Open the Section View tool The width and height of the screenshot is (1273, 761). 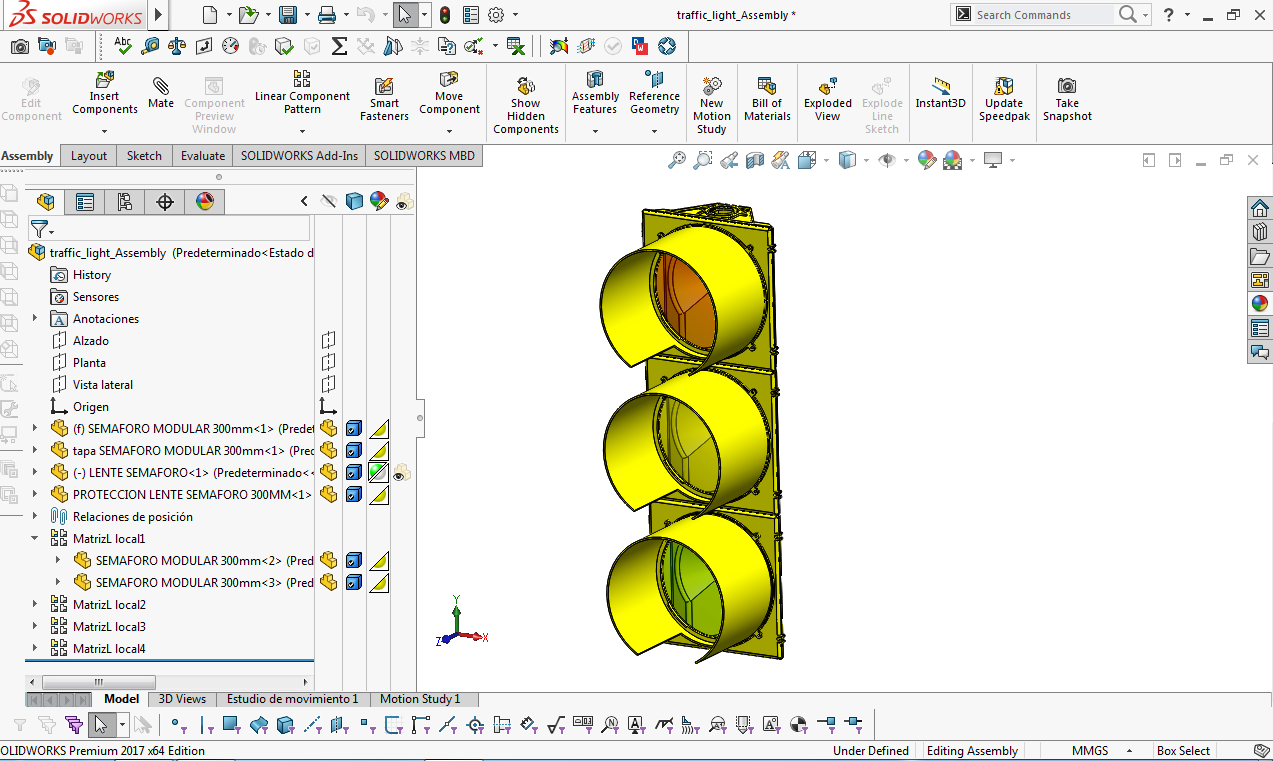pos(754,160)
